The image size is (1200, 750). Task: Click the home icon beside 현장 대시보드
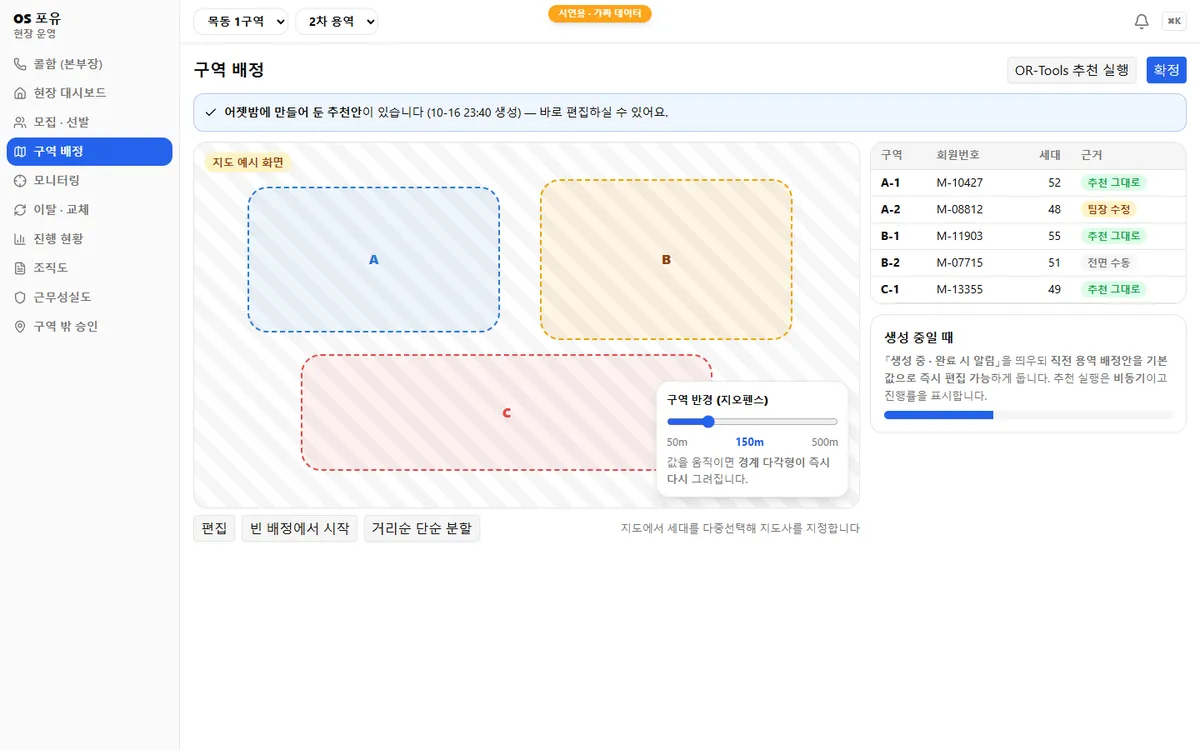pos(20,93)
